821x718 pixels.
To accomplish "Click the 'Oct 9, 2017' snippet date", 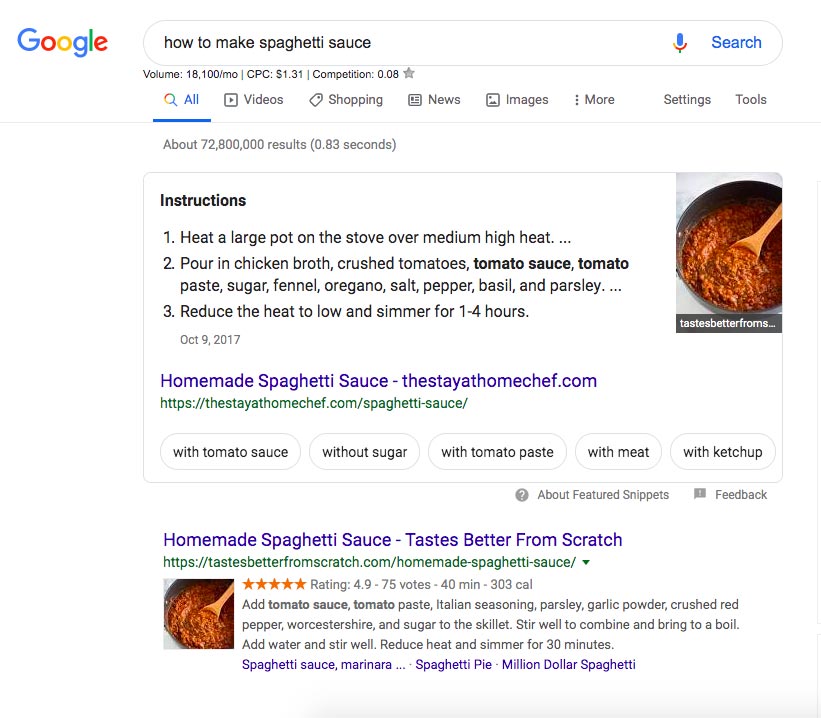I will pyautogui.click(x=210, y=340).
